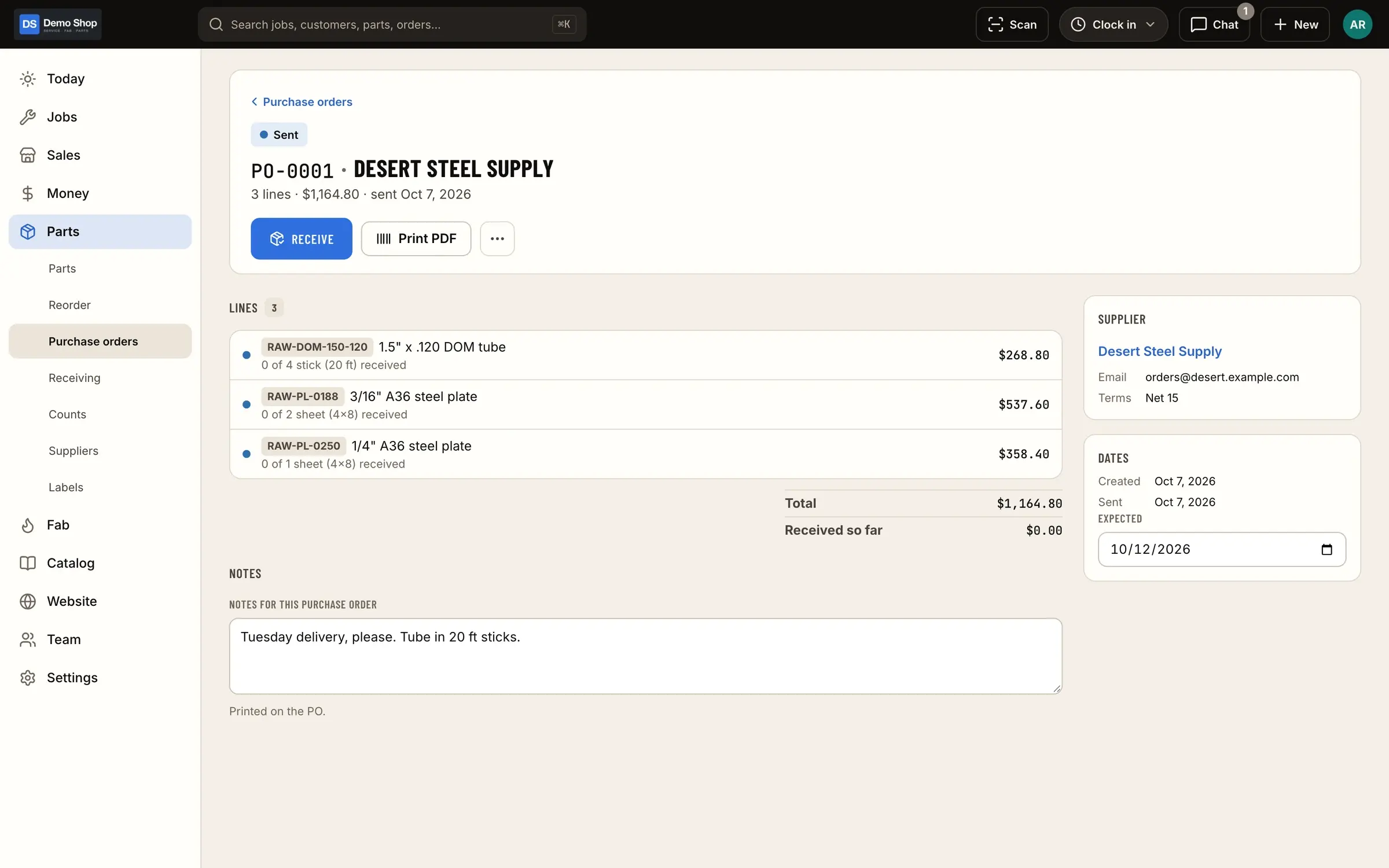Open Website via its globe icon
Screen dimensions: 1389x868
[28, 601]
